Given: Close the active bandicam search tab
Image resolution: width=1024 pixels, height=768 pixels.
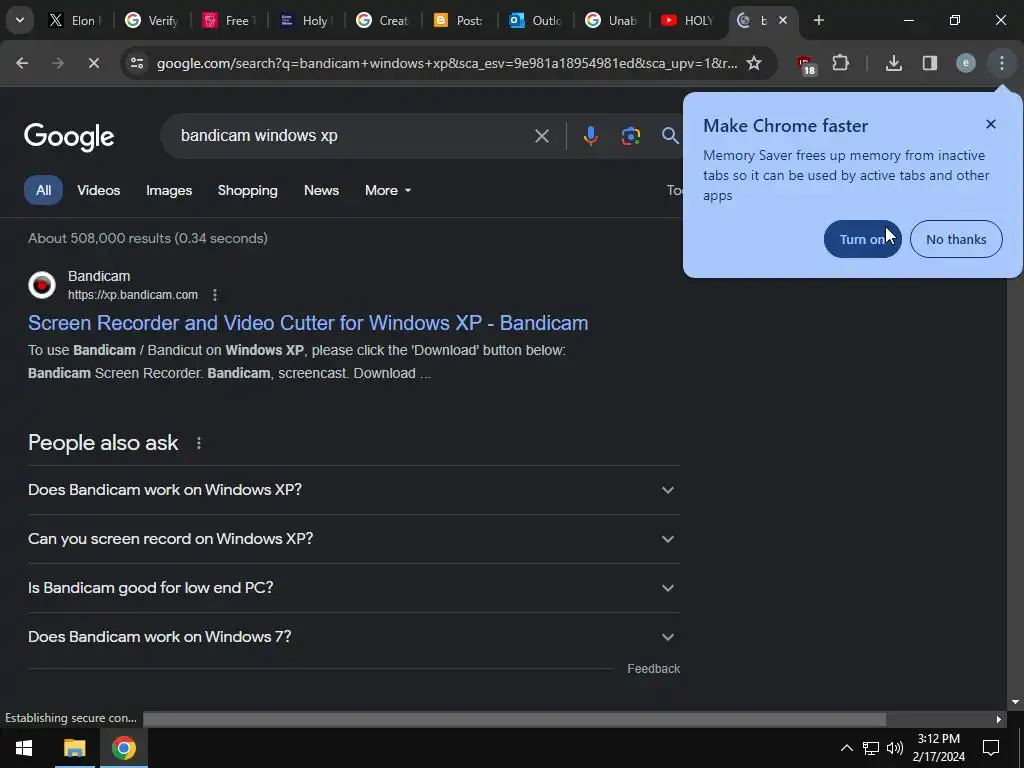Looking at the screenshot, I should (x=783, y=20).
